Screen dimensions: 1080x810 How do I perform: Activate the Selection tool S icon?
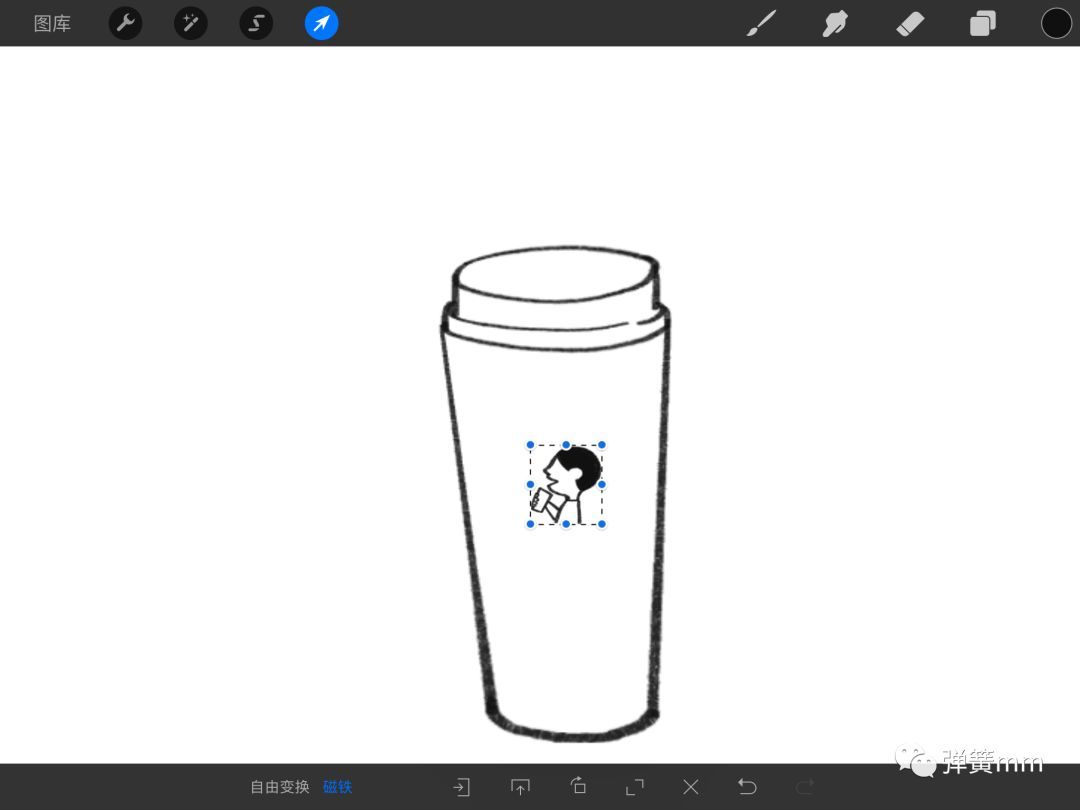pos(256,23)
